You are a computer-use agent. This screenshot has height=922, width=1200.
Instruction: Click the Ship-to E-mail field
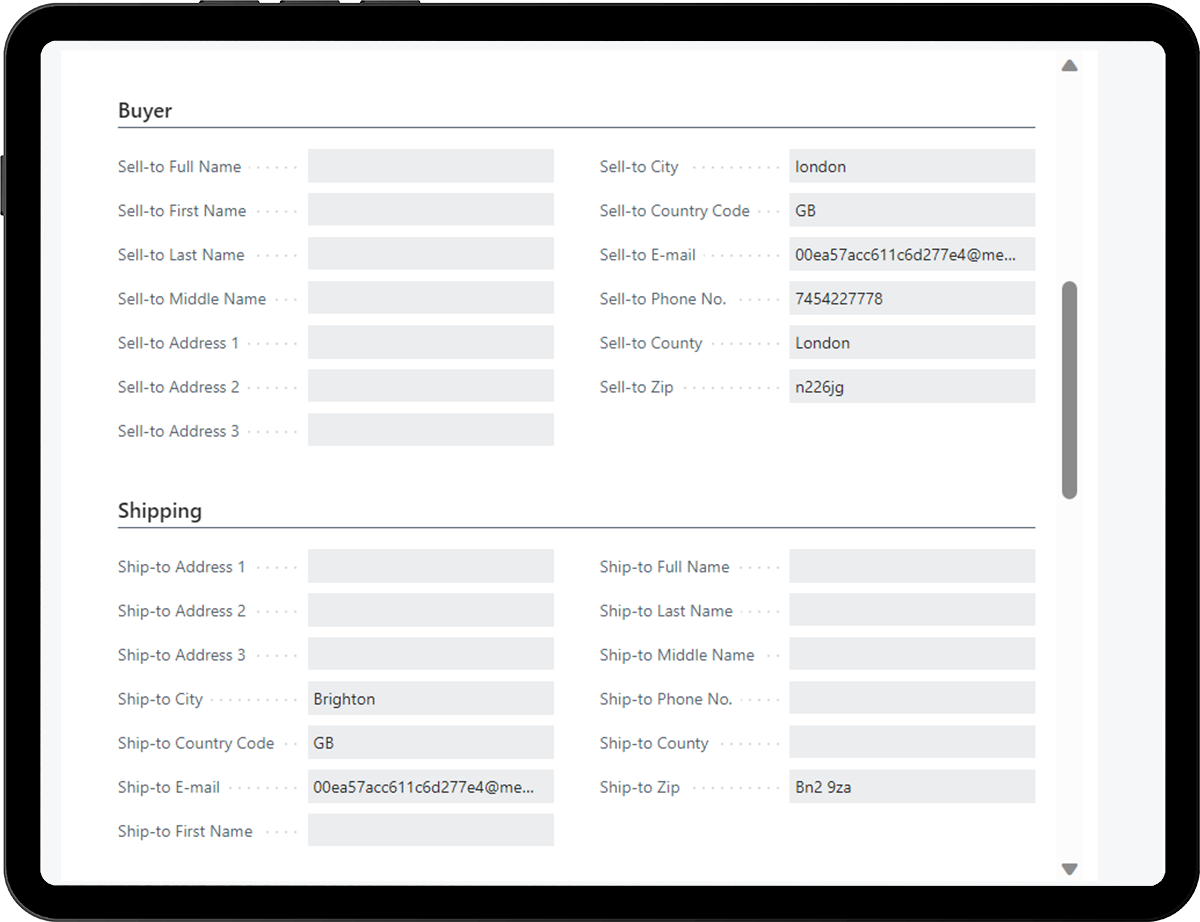(x=430, y=787)
